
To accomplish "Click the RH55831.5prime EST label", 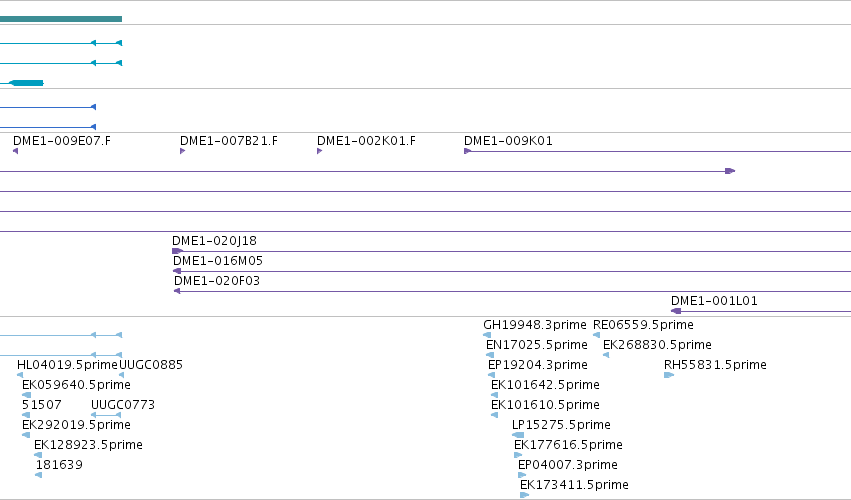I will (715, 365).
